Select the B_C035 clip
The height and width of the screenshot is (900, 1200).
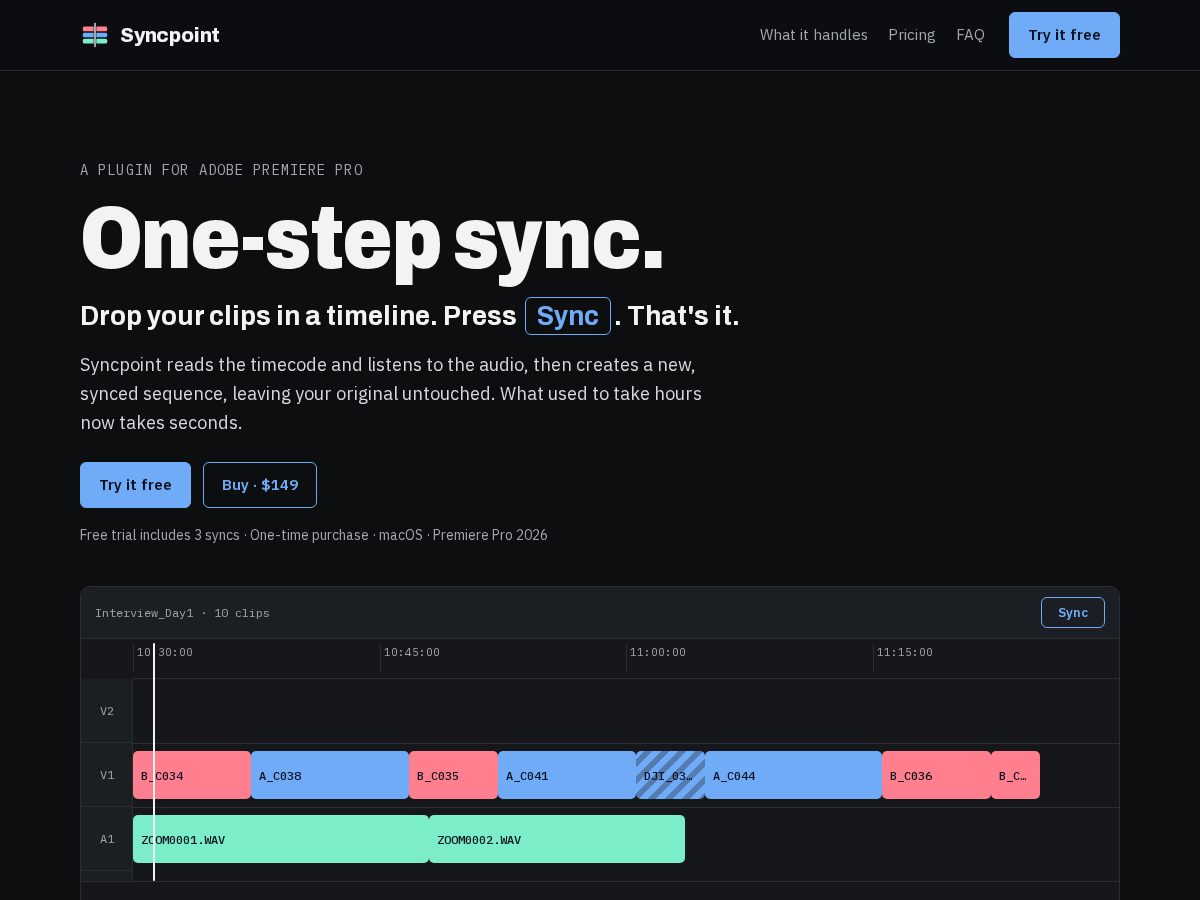[x=453, y=775]
